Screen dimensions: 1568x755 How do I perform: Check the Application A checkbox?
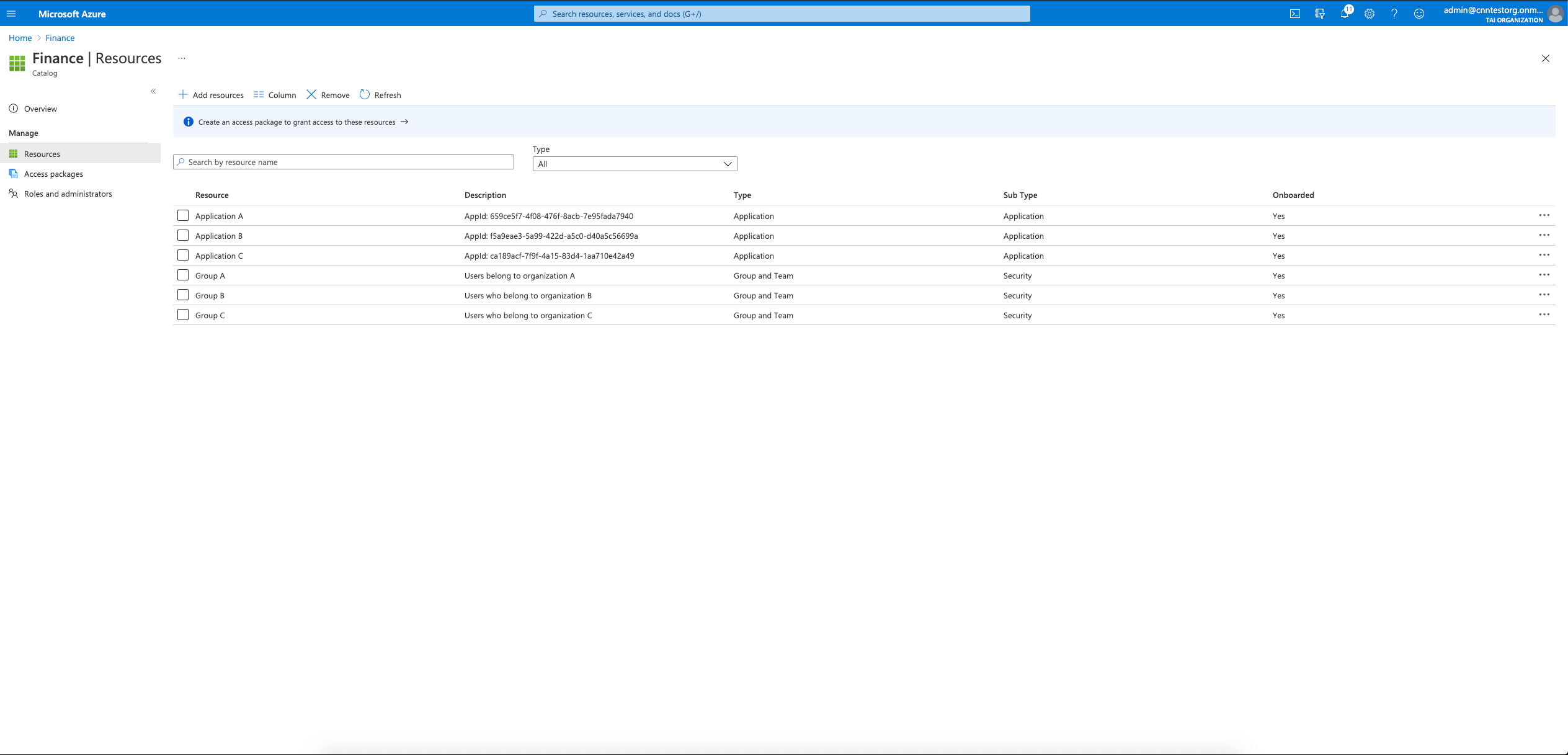(x=182, y=215)
